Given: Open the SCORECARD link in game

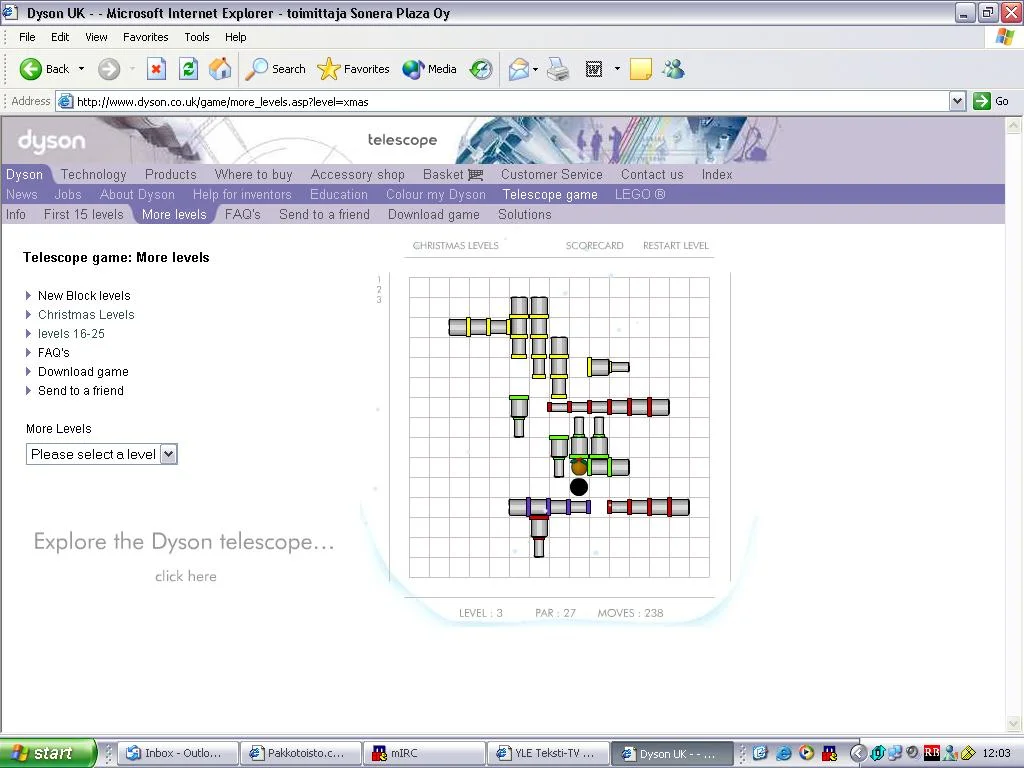Looking at the screenshot, I should 594,245.
